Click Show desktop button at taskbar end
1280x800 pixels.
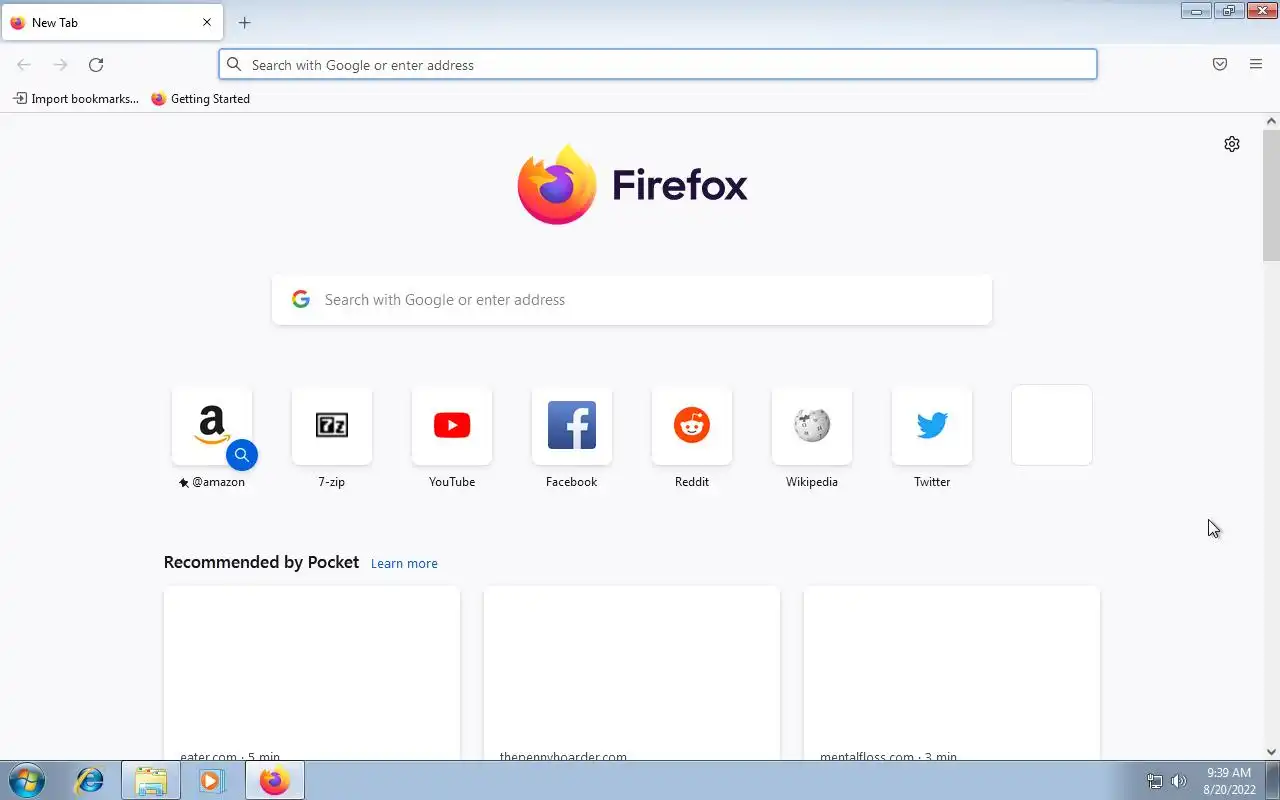click(1272, 781)
